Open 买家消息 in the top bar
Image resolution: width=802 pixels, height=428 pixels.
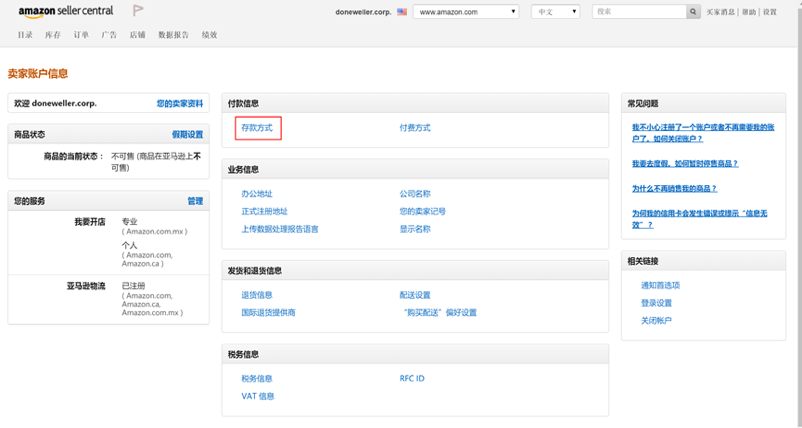coord(720,12)
